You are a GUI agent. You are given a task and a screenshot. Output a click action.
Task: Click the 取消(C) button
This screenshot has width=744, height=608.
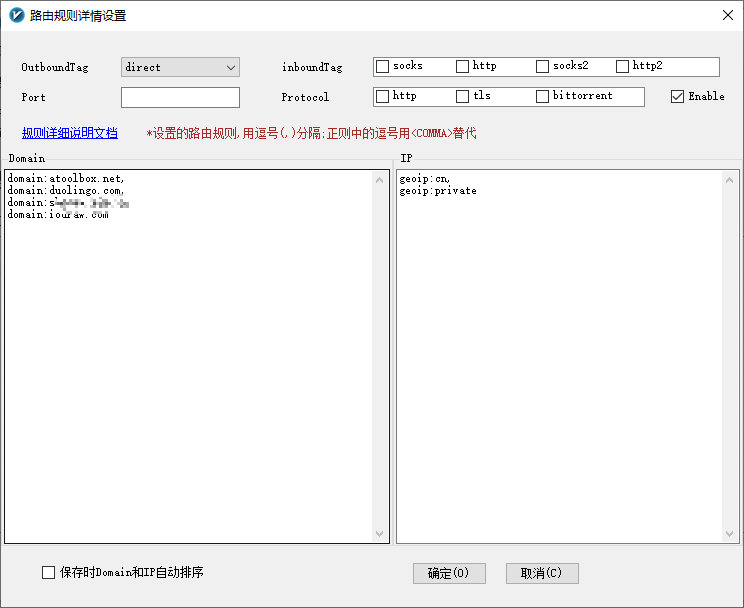coord(542,573)
